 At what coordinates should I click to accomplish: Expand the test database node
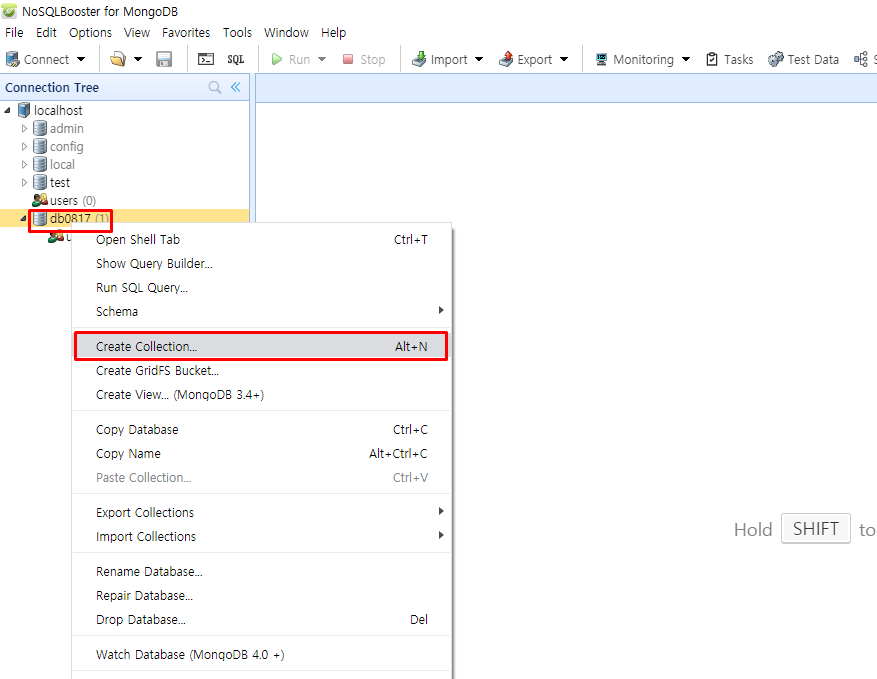point(24,182)
